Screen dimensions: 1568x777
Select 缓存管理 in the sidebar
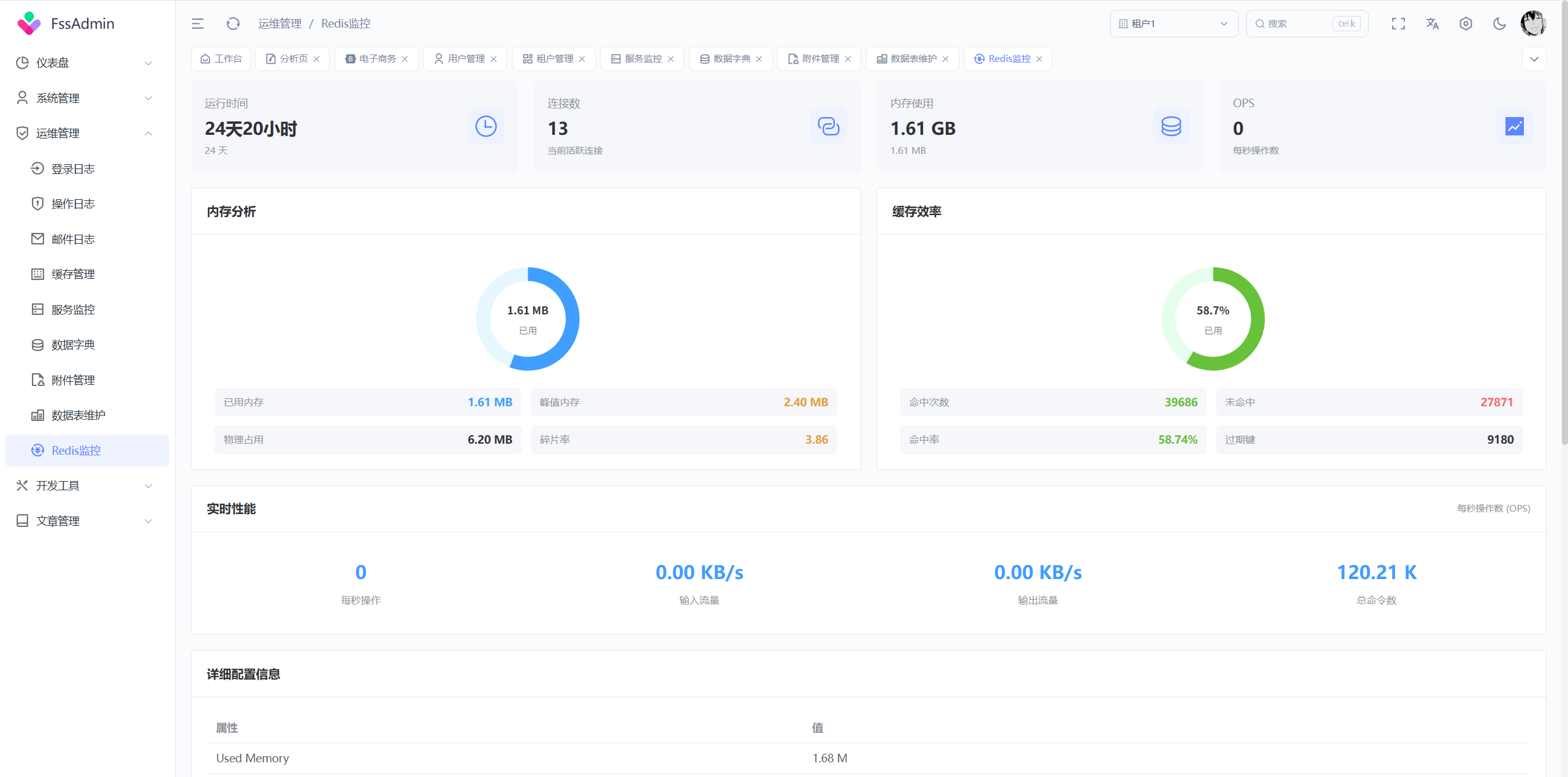click(73, 274)
